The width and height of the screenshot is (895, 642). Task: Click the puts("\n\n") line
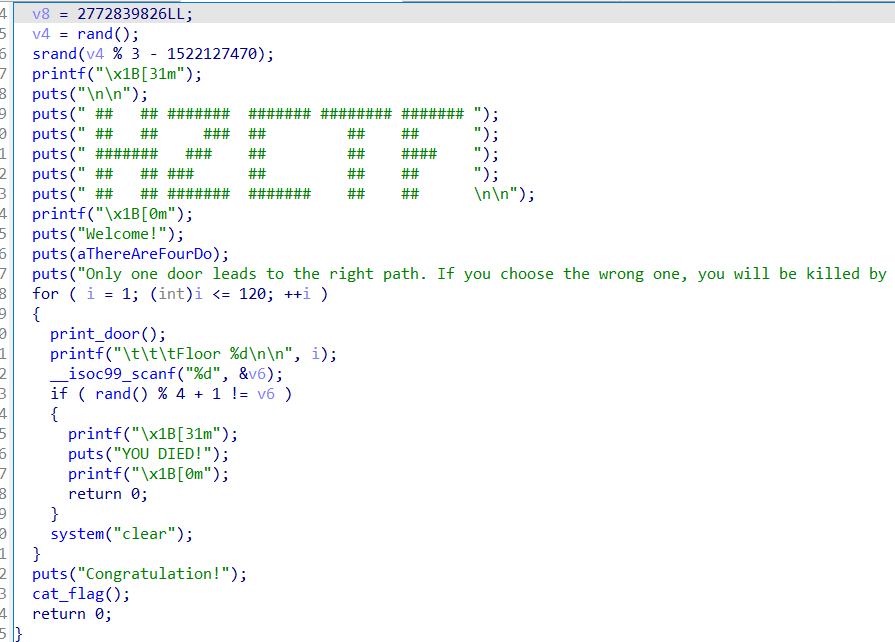click(x=90, y=94)
